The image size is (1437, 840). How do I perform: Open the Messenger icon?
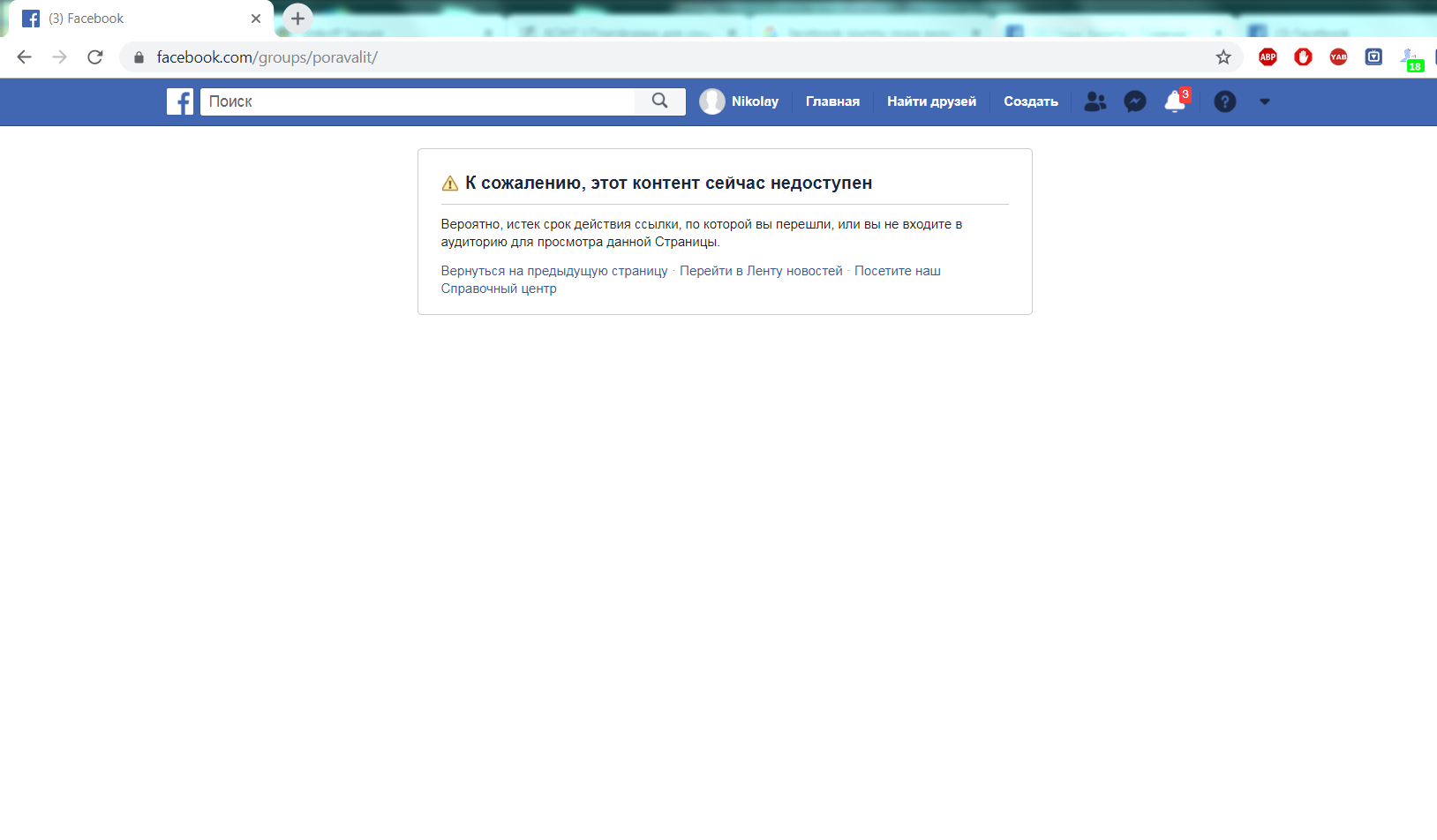[x=1135, y=101]
